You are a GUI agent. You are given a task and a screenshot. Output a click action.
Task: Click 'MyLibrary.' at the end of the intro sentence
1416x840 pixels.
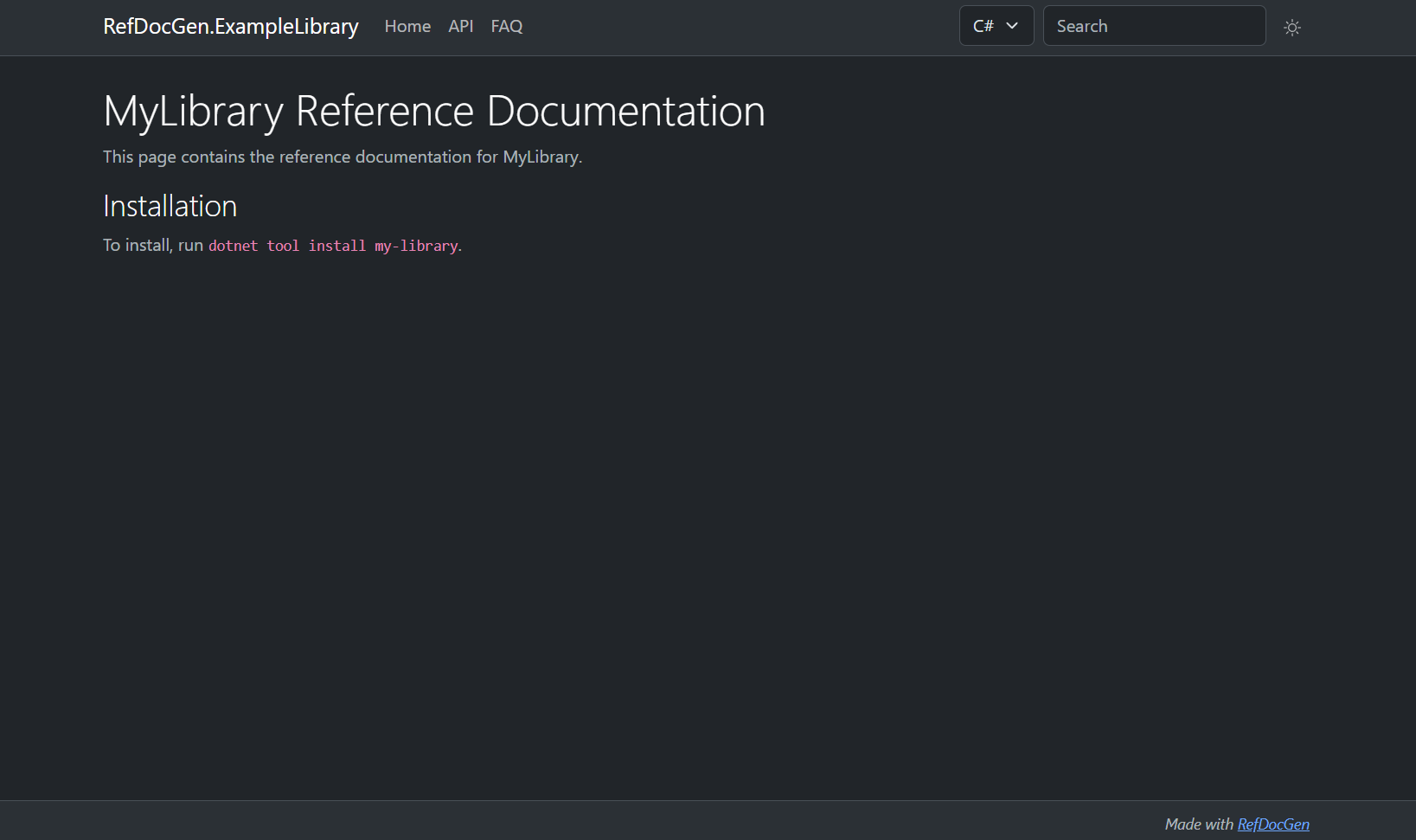coord(542,157)
